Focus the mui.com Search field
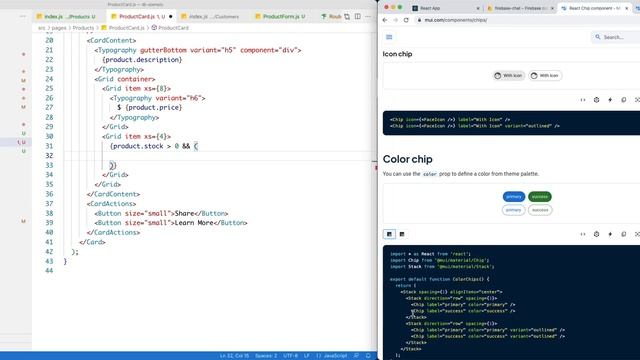This screenshot has width=640, height=360. (x=616, y=37)
